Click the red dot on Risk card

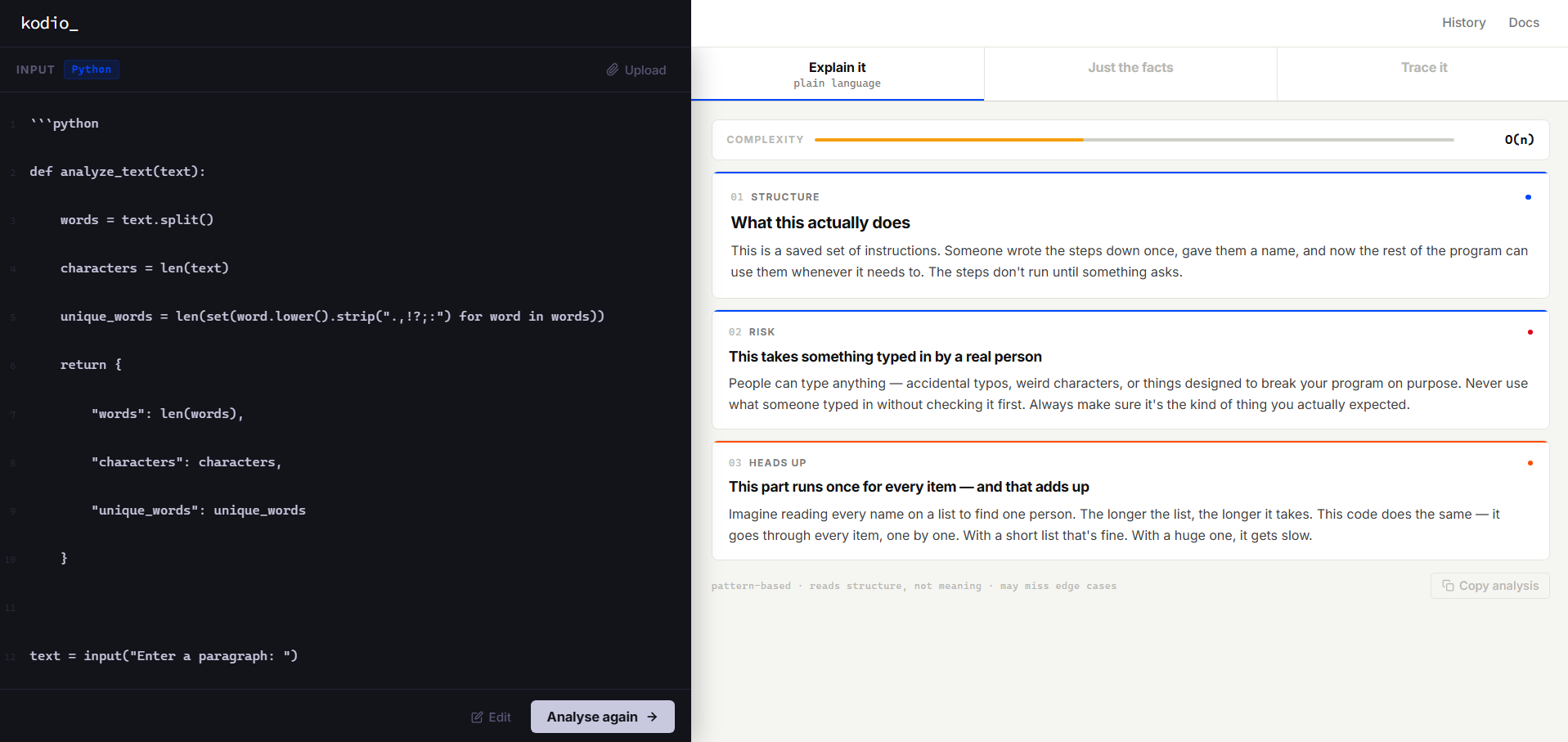1530,332
